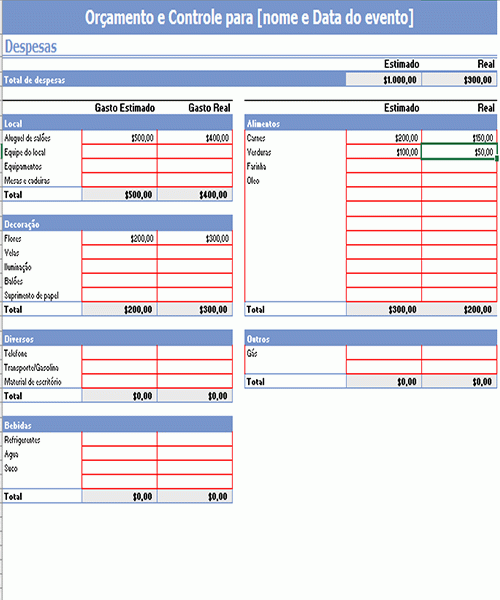
Task: Select the Aluguel de salões estimated cost cell
Action: (119, 137)
